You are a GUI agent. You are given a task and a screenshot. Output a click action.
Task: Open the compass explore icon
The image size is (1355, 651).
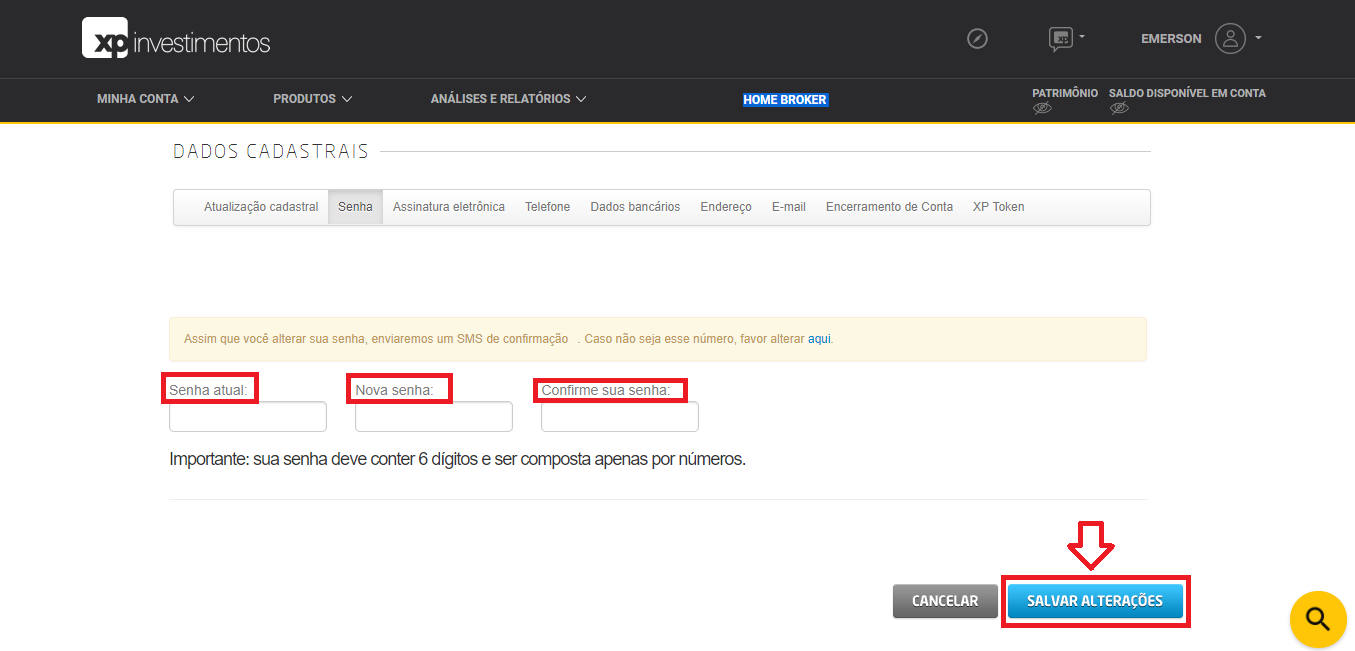point(977,39)
